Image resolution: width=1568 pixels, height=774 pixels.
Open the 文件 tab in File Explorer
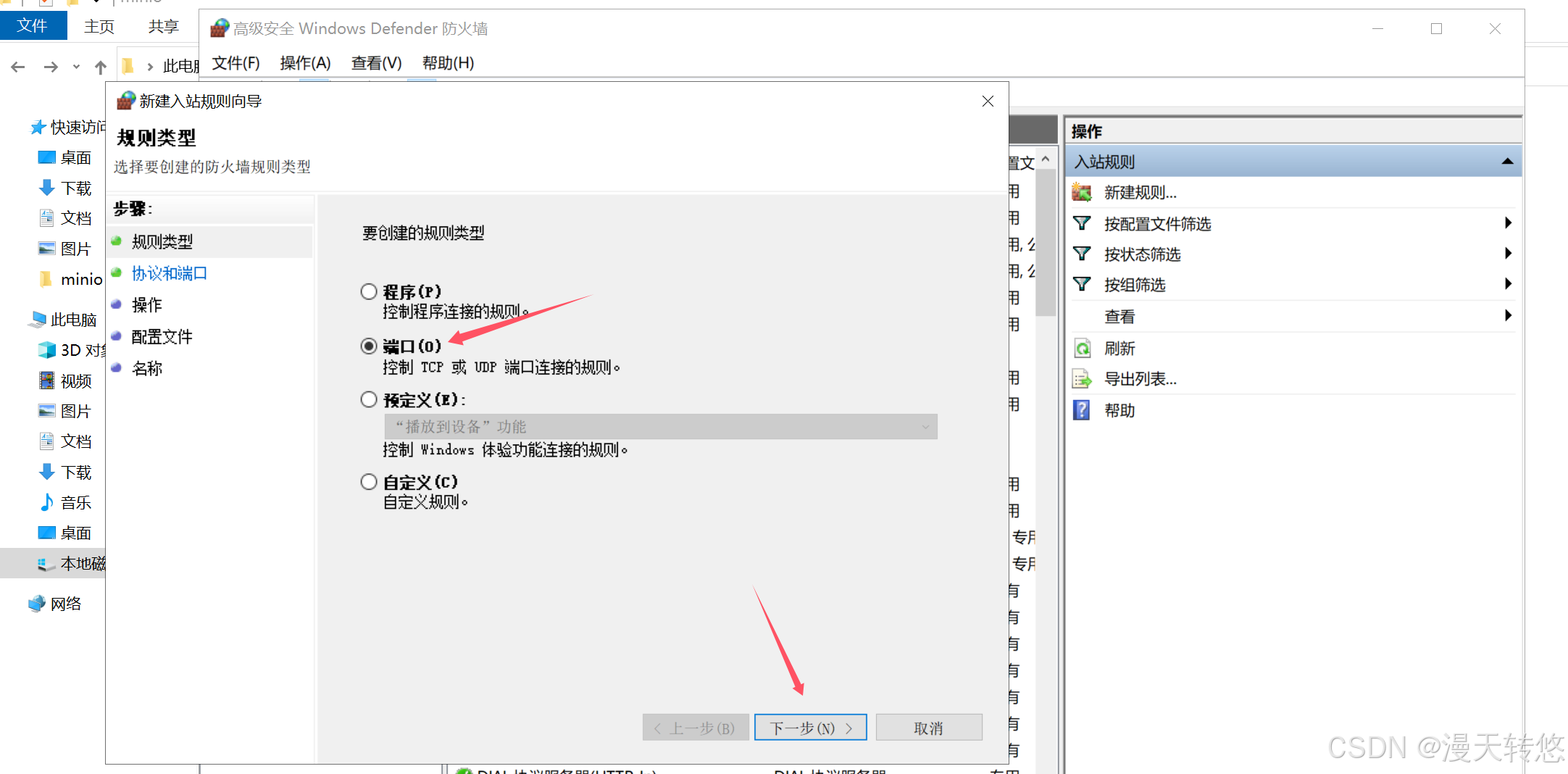click(33, 26)
